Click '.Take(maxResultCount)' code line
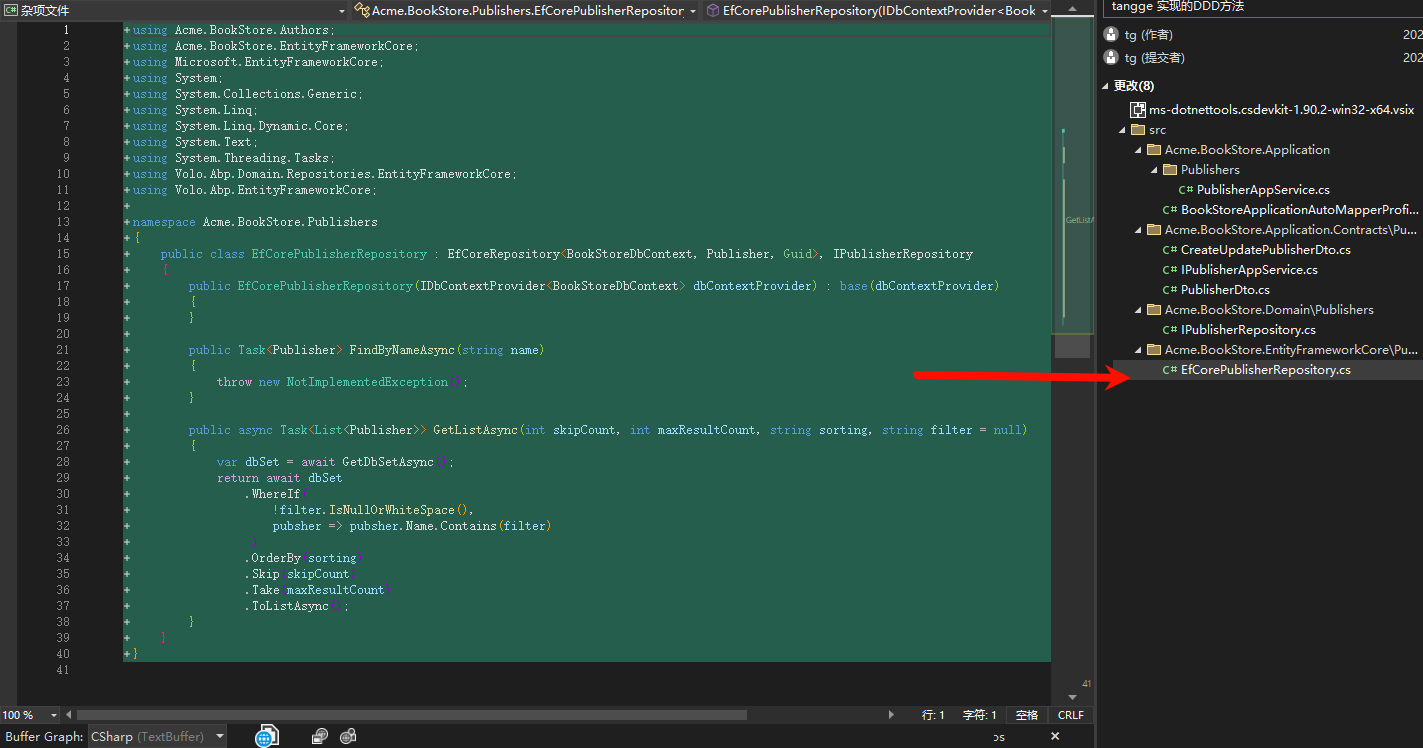This screenshot has height=748, width=1423. (318, 590)
